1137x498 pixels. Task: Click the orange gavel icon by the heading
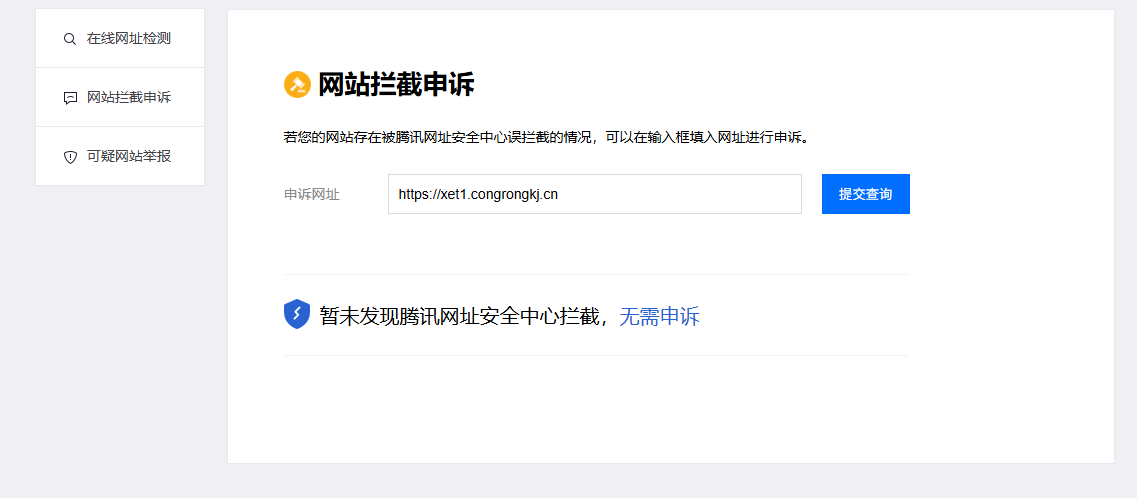coord(297,85)
